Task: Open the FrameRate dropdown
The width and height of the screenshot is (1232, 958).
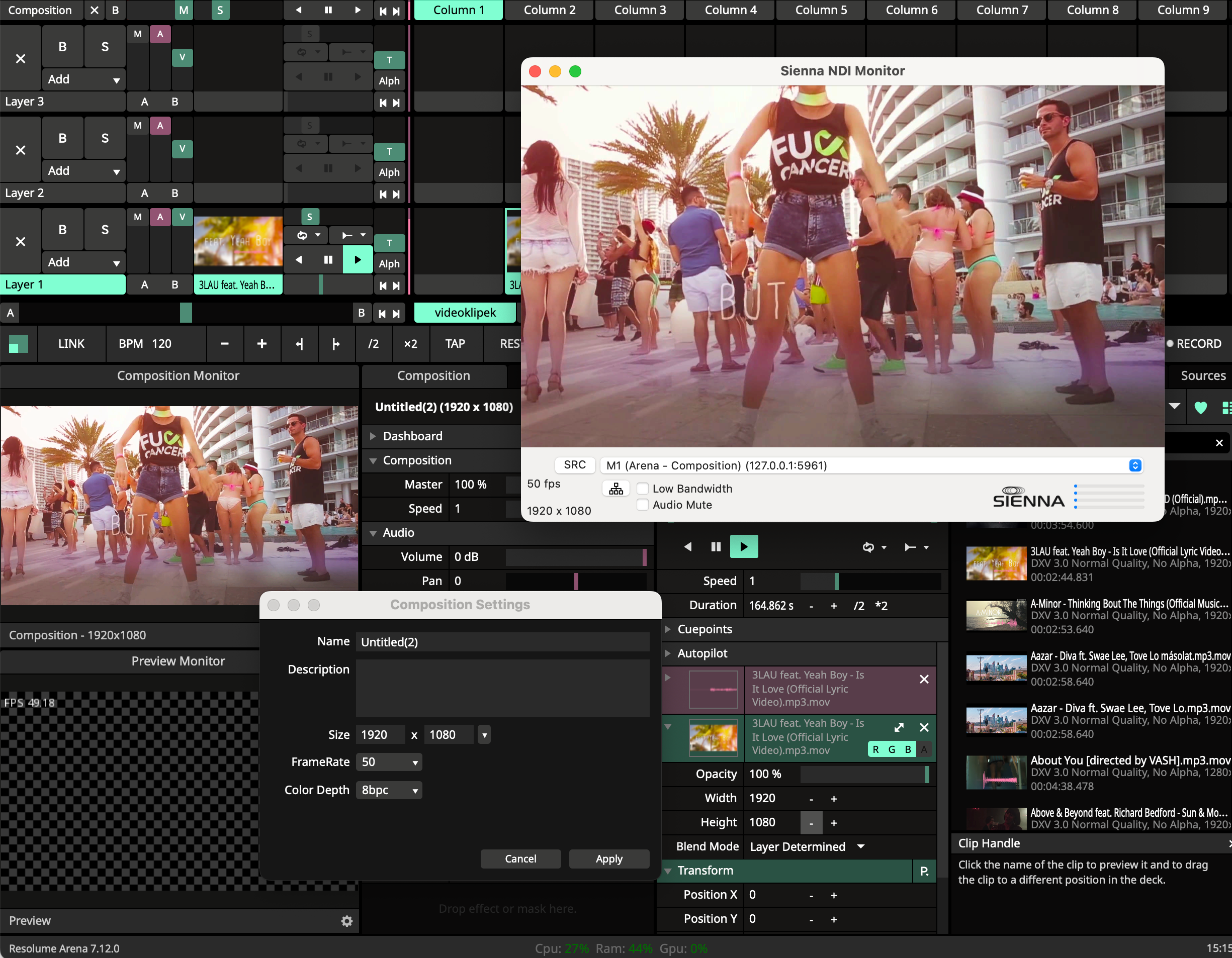Action: pyautogui.click(x=389, y=762)
